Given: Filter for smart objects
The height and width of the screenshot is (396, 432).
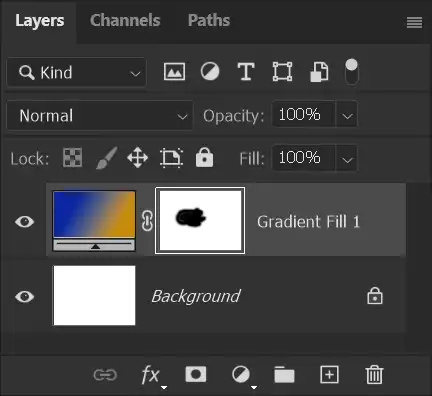Looking at the screenshot, I should pos(319,72).
